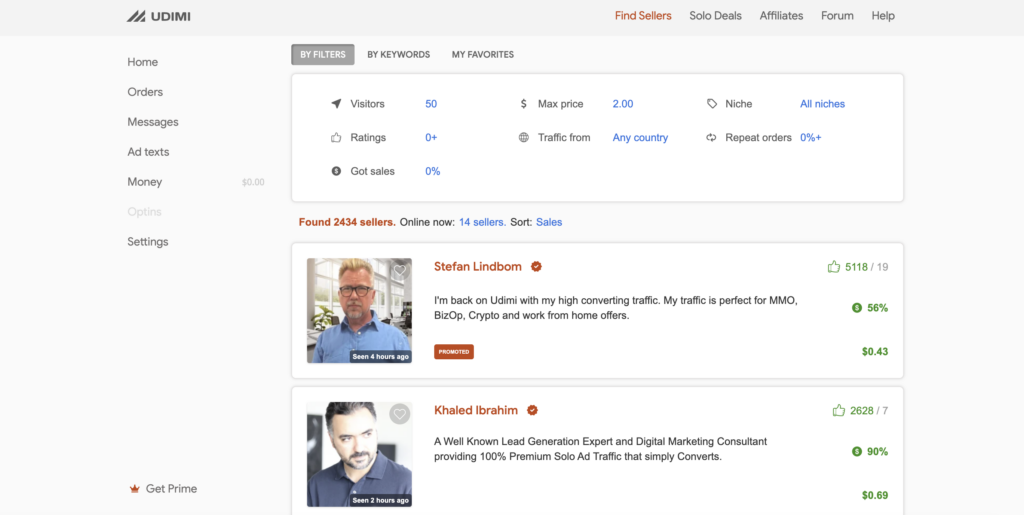Image resolution: width=1024 pixels, height=515 pixels.
Task: Click the $0.43 price
Action: (874, 352)
